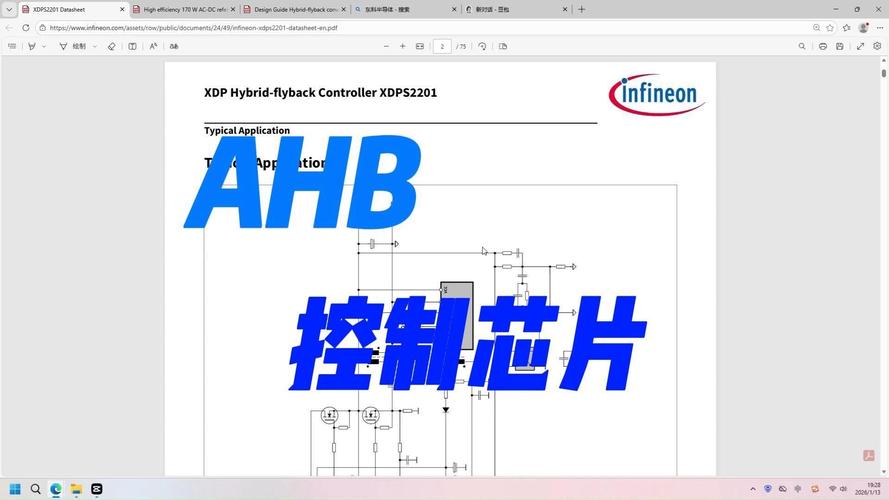Viewport: 889px width, 500px height.
Task: Open Microsoft Edge from the taskbar
Action: (x=56, y=489)
